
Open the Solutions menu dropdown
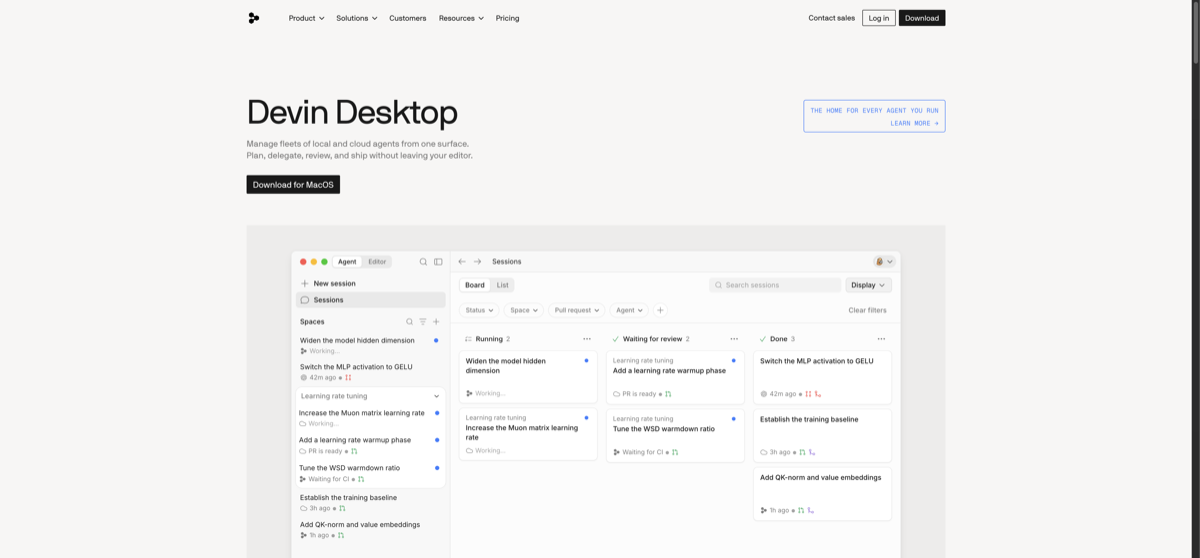click(357, 18)
